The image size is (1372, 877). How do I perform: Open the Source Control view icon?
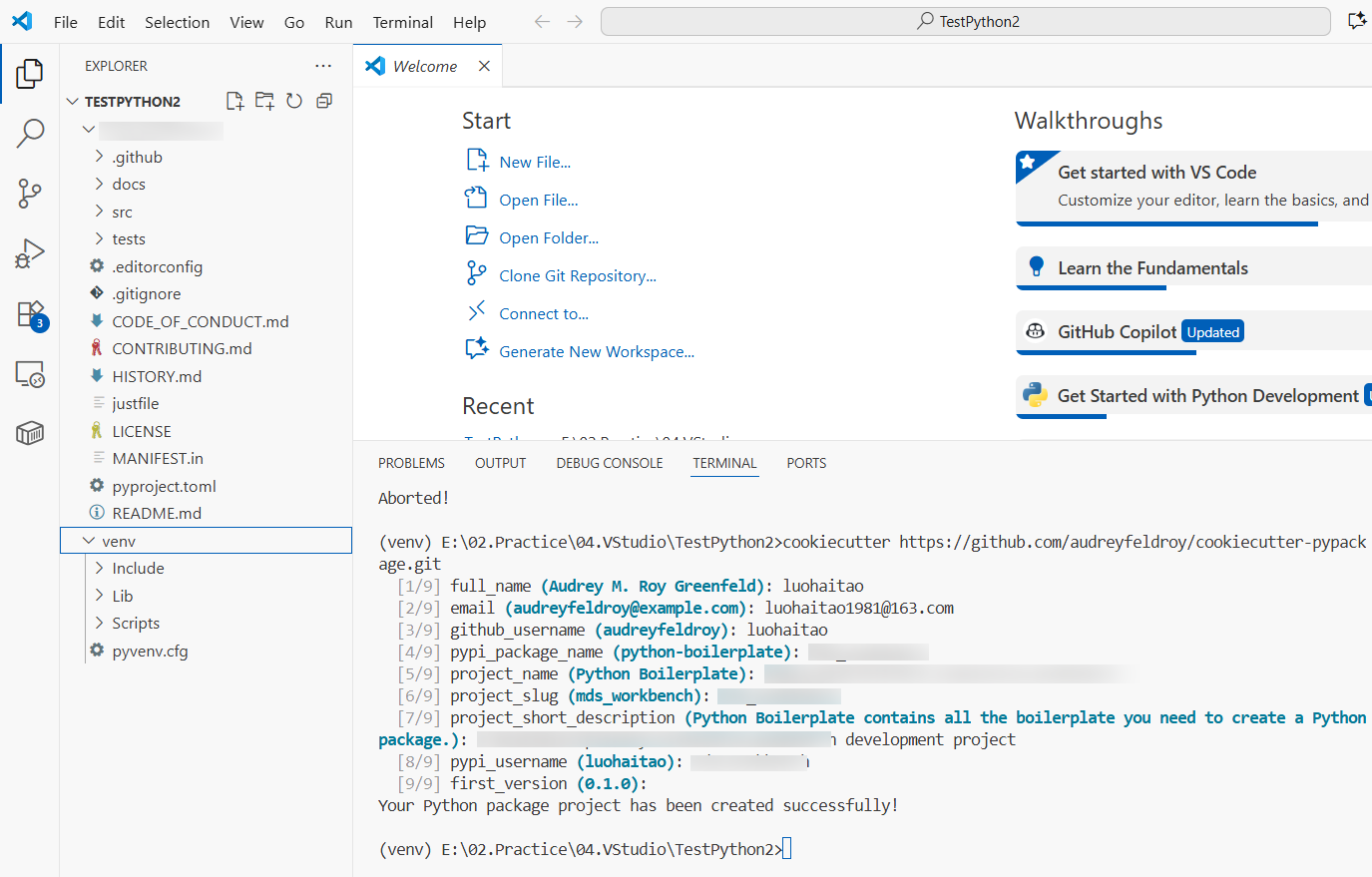click(30, 194)
